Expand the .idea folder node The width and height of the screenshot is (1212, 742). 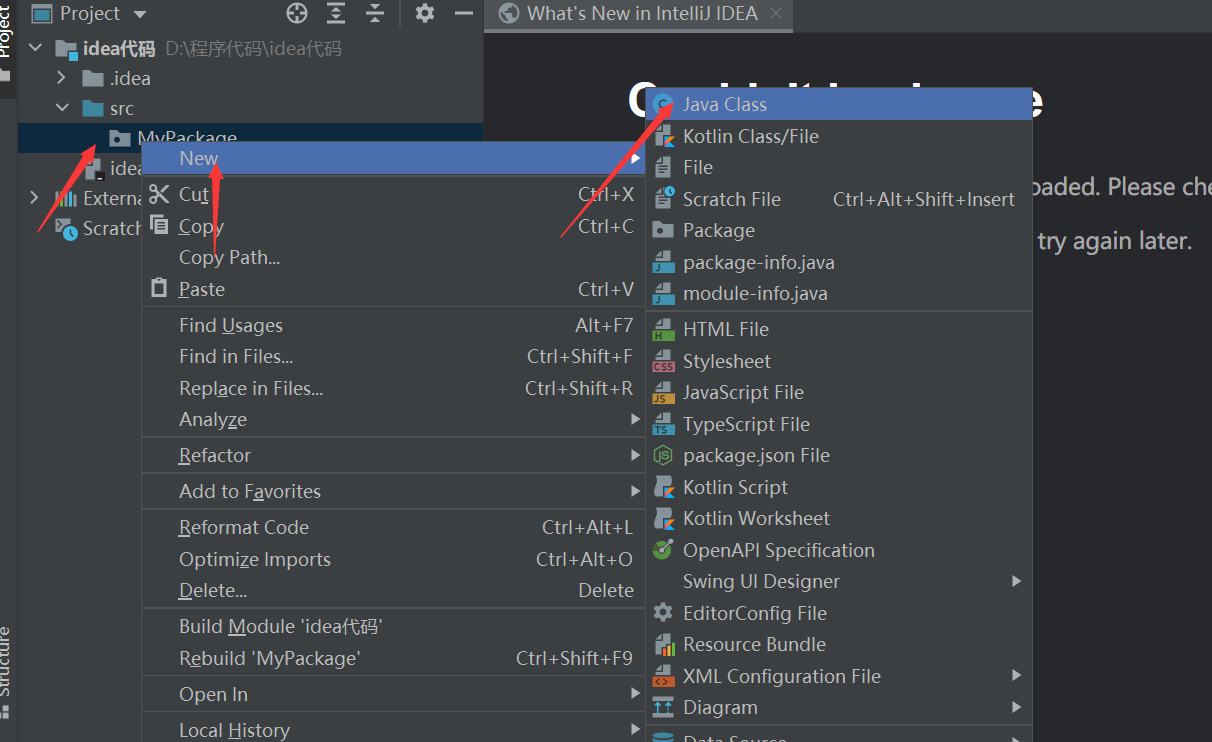tap(62, 78)
